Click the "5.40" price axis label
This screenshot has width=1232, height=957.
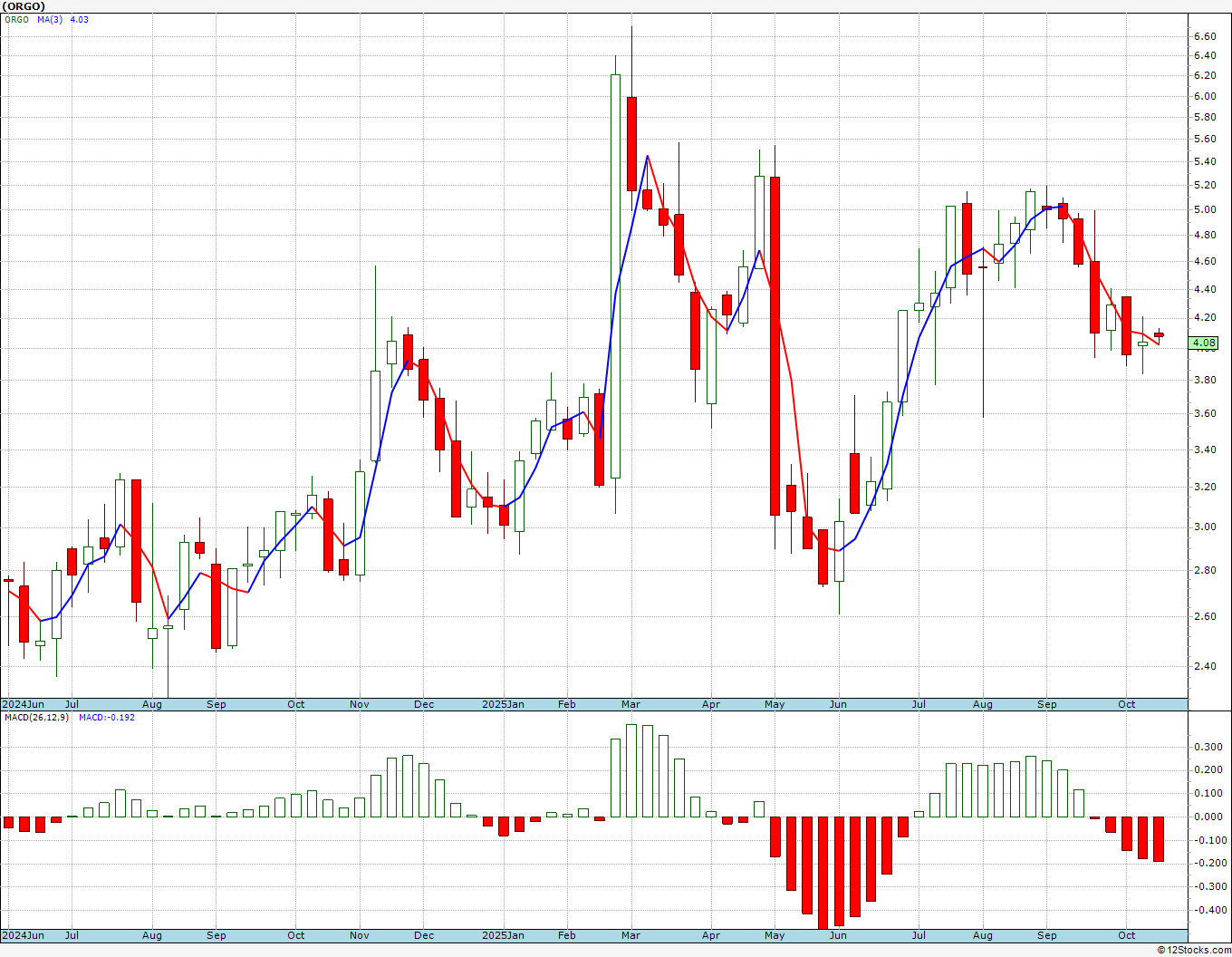point(1205,161)
